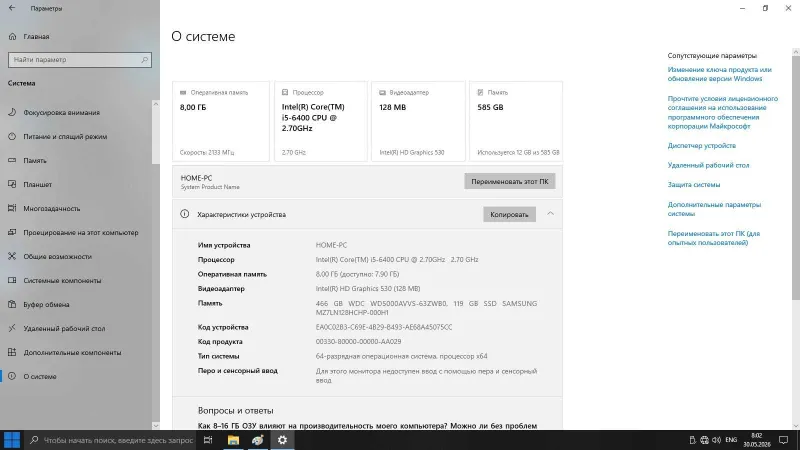Click the RAM chip icon on the Оперативная память card
The width and height of the screenshot is (800, 450).
click(x=183, y=92)
